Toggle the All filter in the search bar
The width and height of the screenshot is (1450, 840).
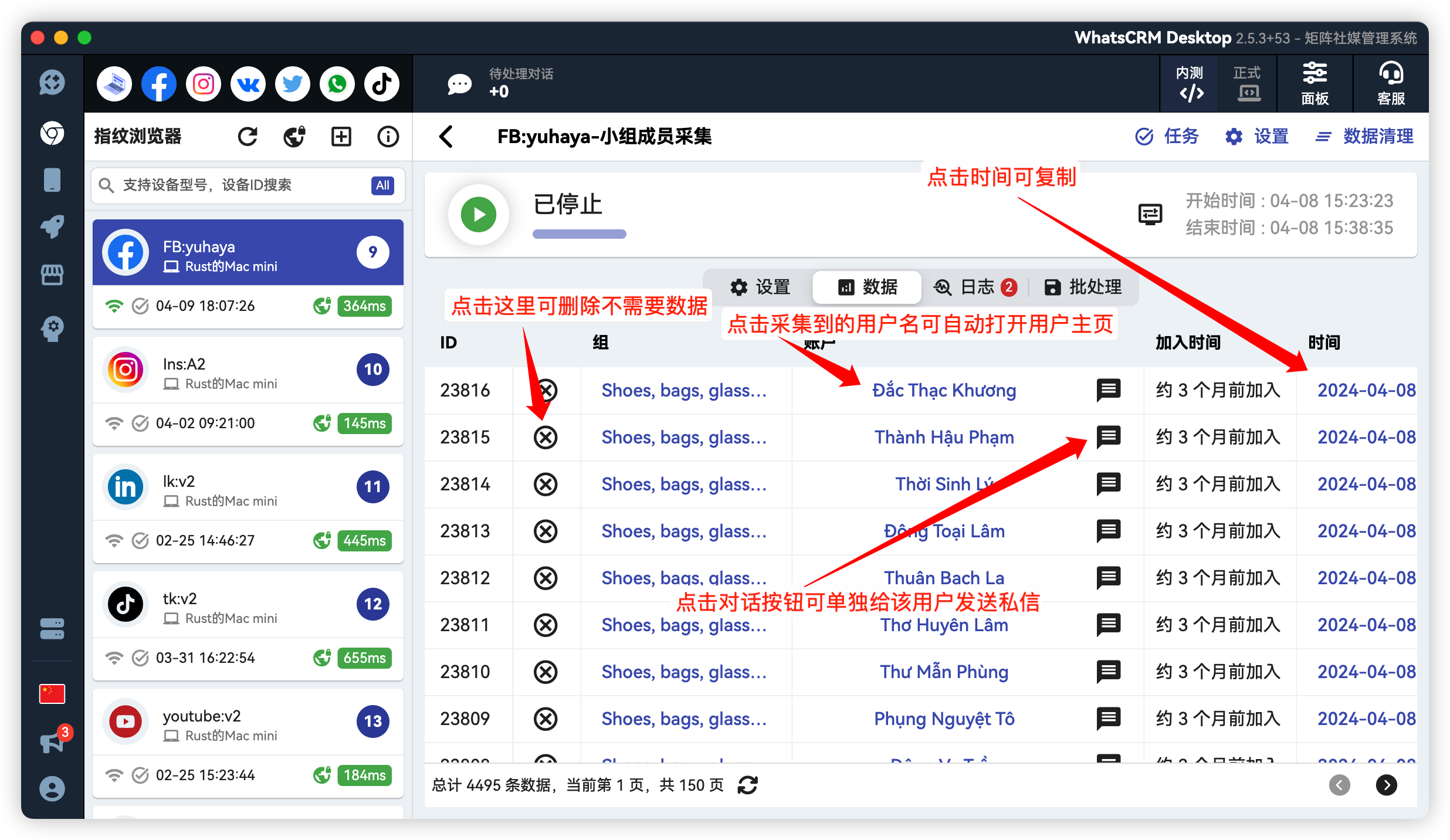pos(382,185)
